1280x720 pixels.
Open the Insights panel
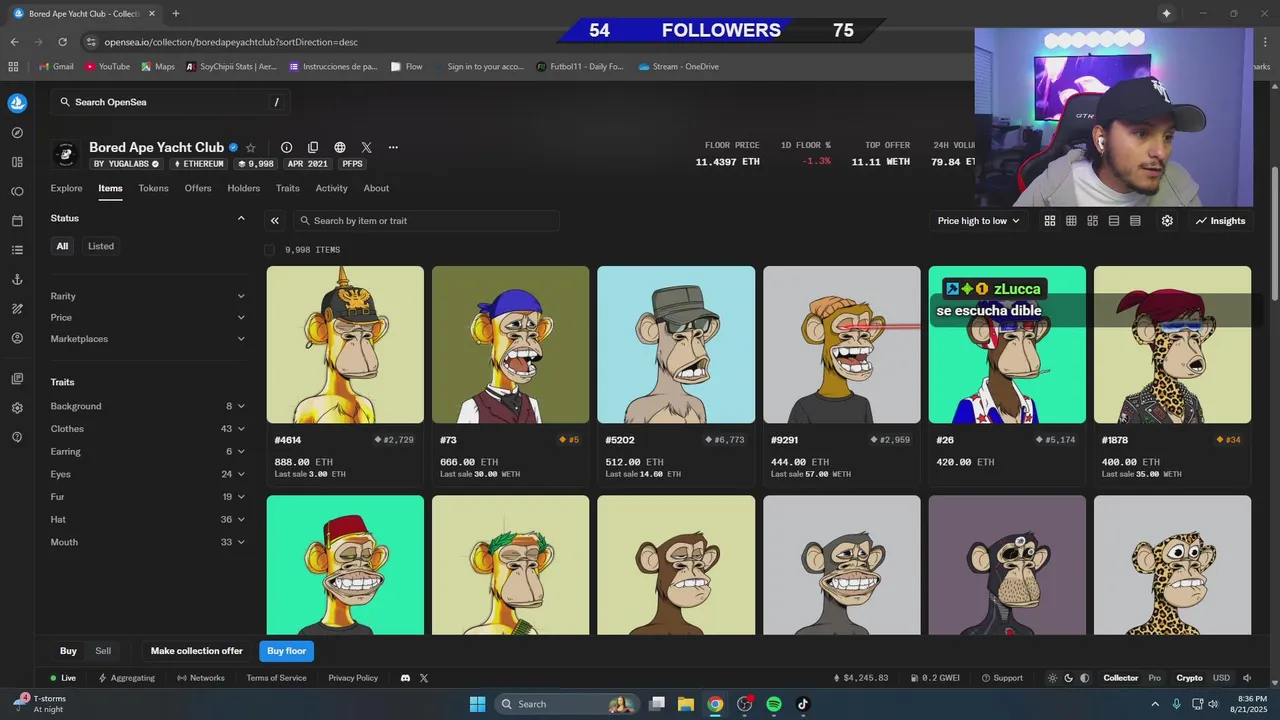point(1221,221)
